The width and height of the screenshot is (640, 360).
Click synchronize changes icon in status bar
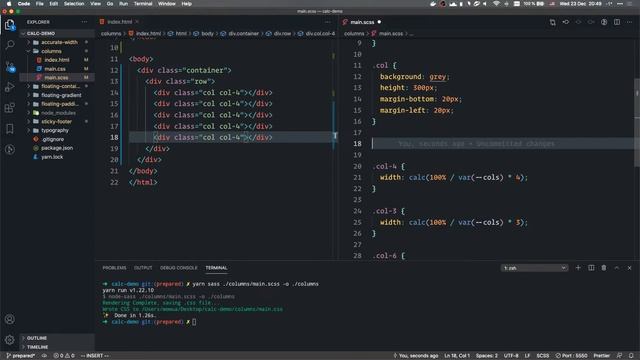pyautogui.click(x=44, y=356)
